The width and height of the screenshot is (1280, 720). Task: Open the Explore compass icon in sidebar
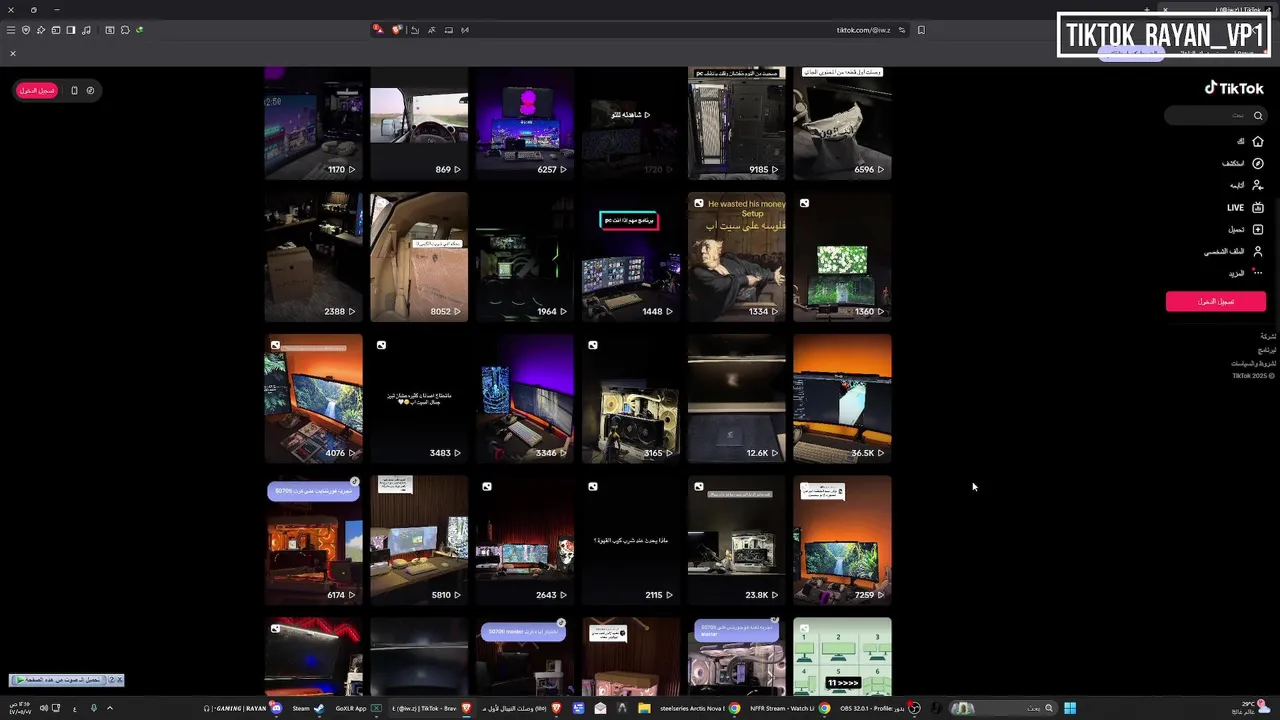(x=1258, y=163)
